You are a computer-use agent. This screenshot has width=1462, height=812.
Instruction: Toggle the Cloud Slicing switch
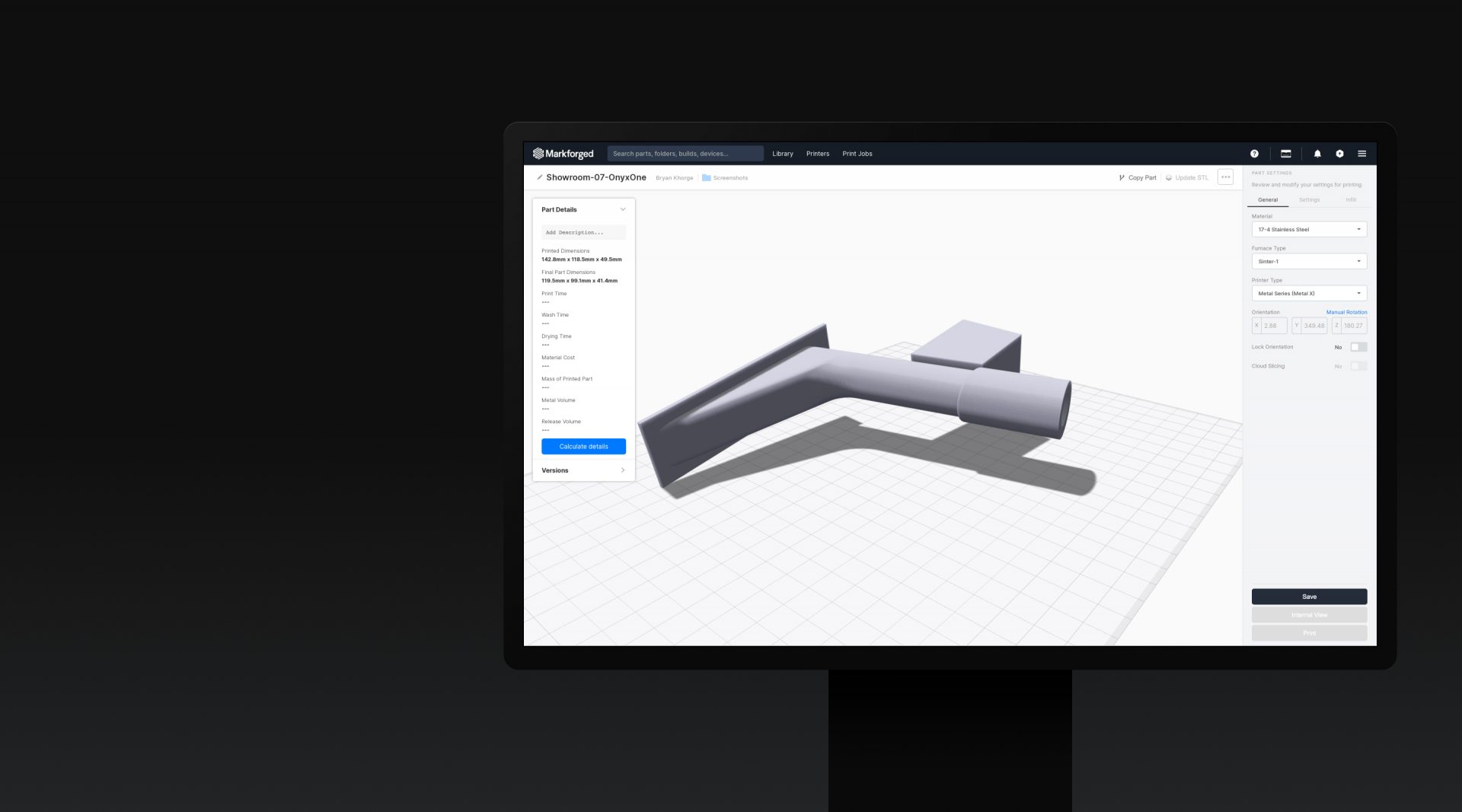pos(1358,366)
